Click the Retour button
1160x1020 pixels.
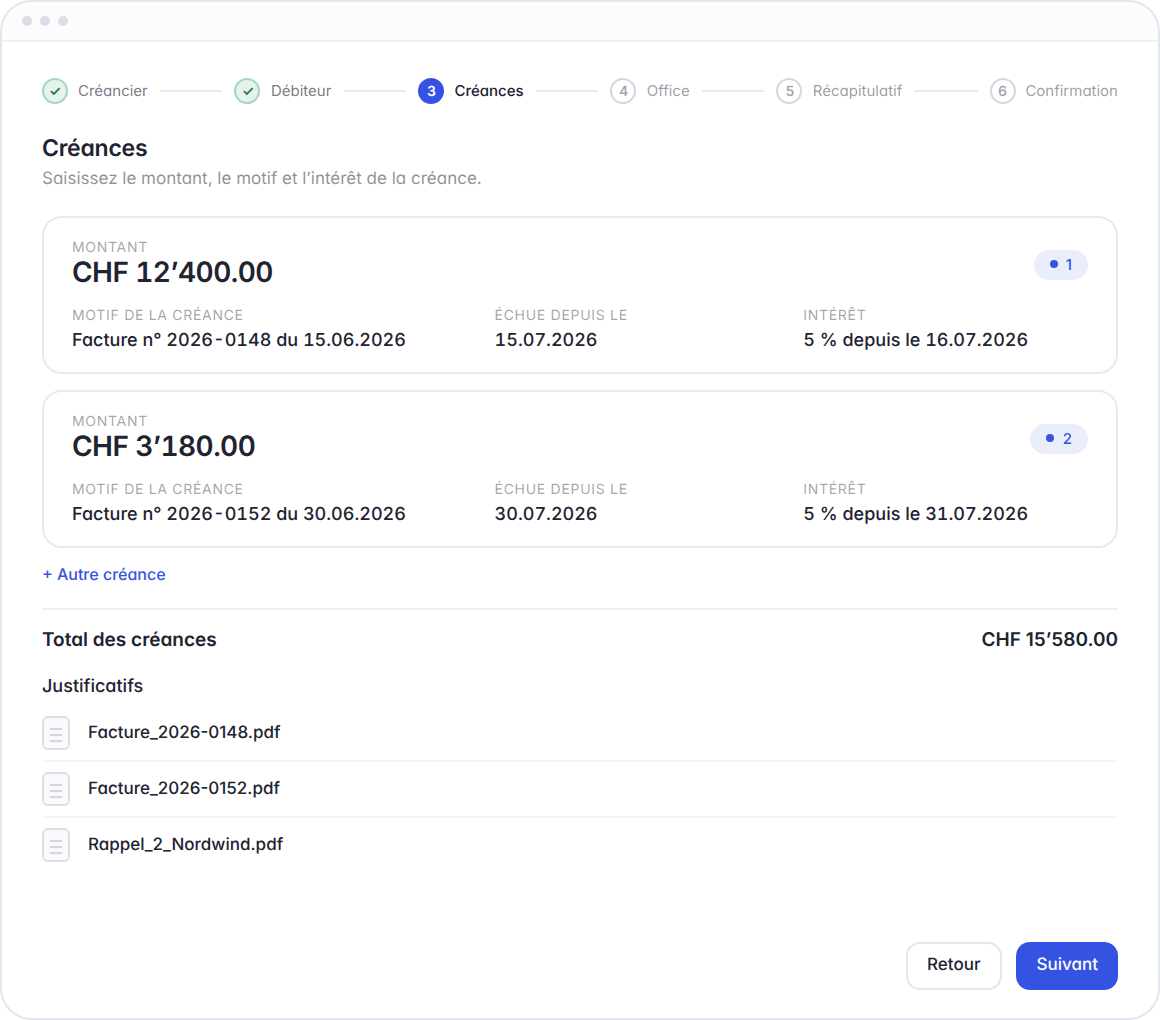(x=954, y=965)
